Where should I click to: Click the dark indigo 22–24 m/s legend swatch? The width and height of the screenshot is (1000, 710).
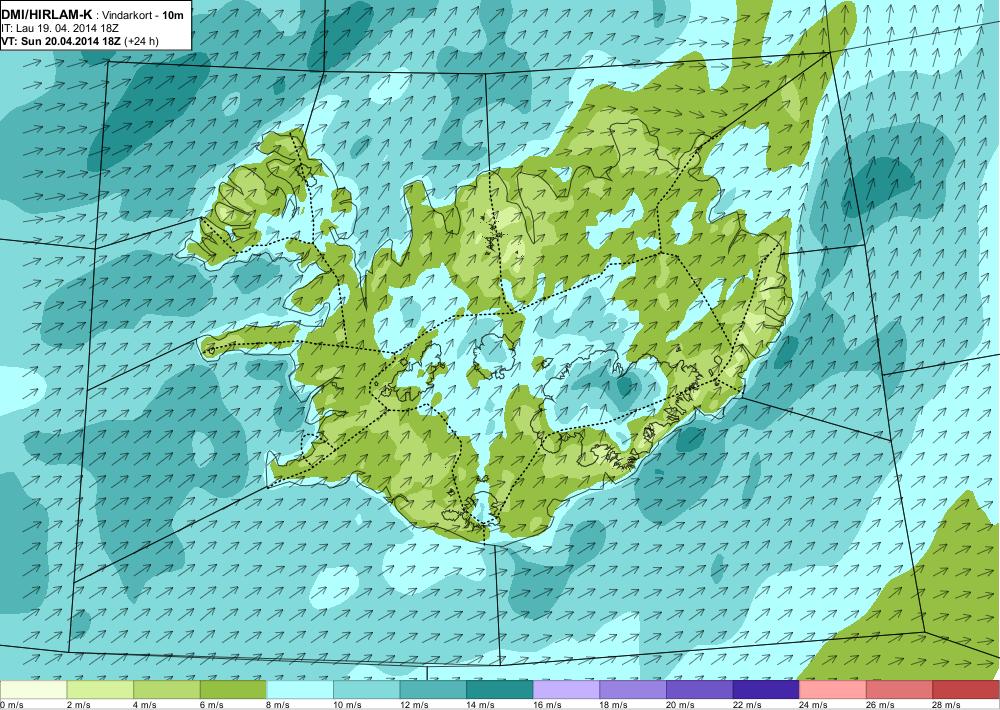[767, 690]
